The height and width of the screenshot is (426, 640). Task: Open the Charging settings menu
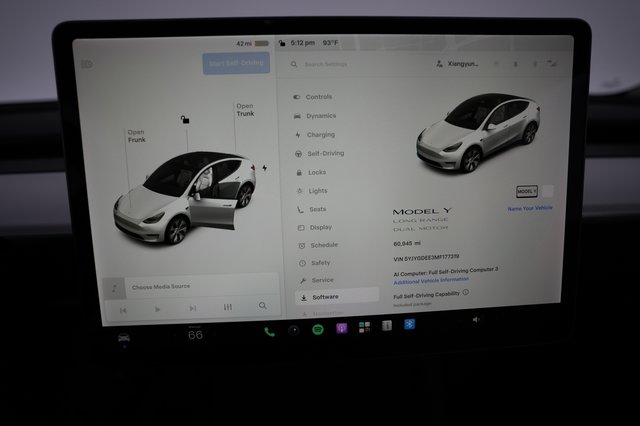pyautogui.click(x=315, y=135)
